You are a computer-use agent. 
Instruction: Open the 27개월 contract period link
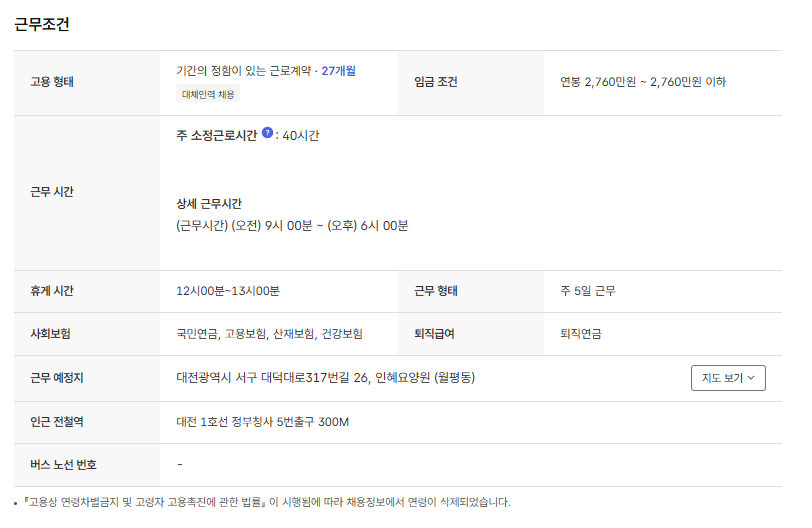[339, 71]
